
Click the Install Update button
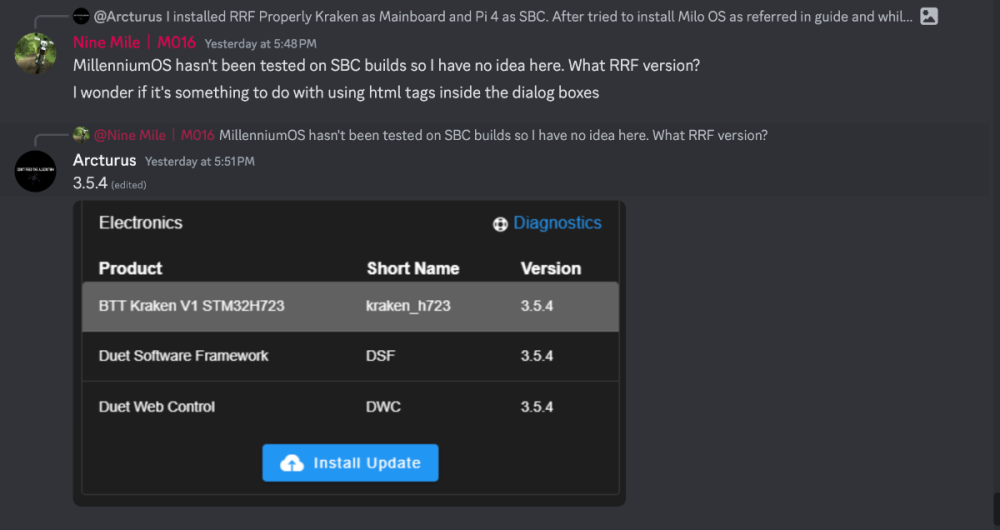[350, 463]
